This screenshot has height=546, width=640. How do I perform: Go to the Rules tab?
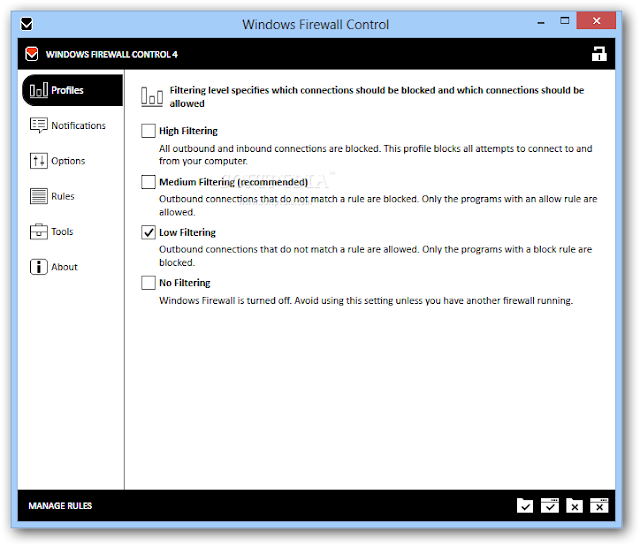coord(73,196)
